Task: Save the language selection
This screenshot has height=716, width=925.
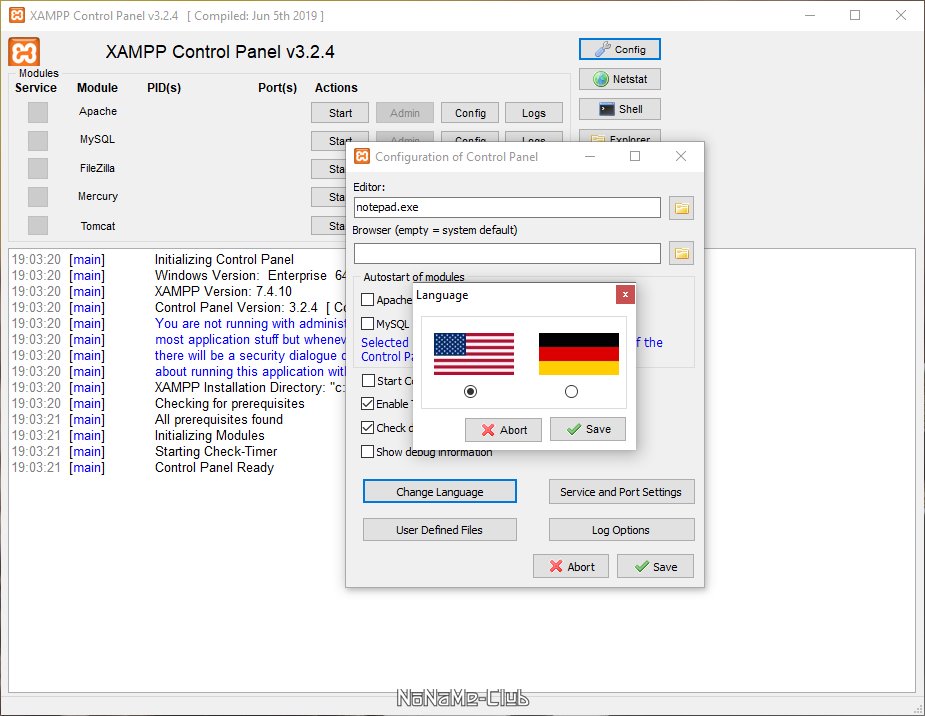Action: pos(588,430)
